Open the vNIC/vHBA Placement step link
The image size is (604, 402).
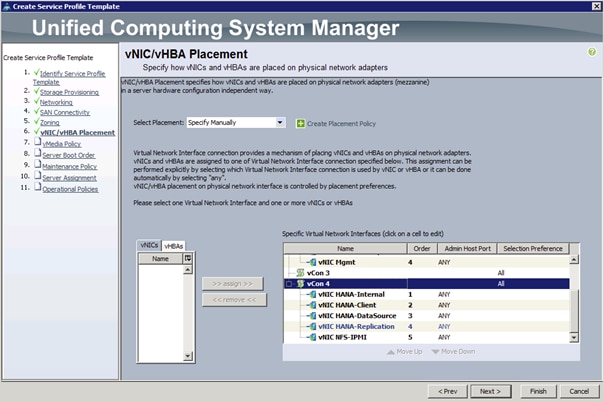coord(77,132)
